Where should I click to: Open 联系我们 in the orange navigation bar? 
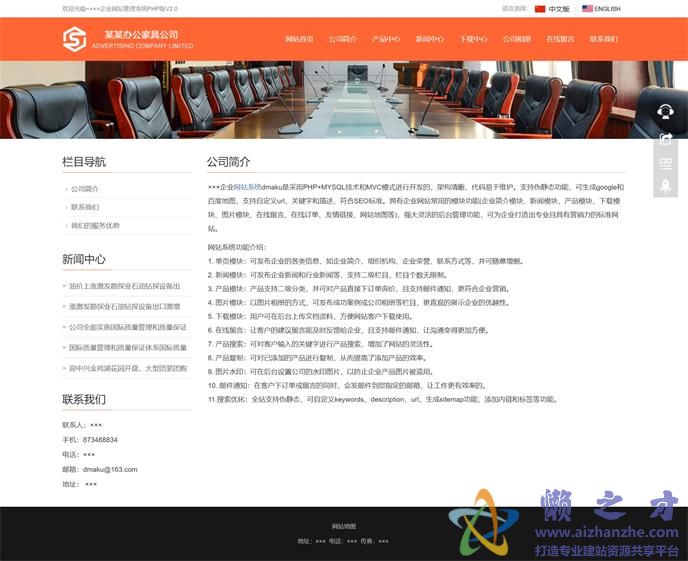[x=603, y=39]
